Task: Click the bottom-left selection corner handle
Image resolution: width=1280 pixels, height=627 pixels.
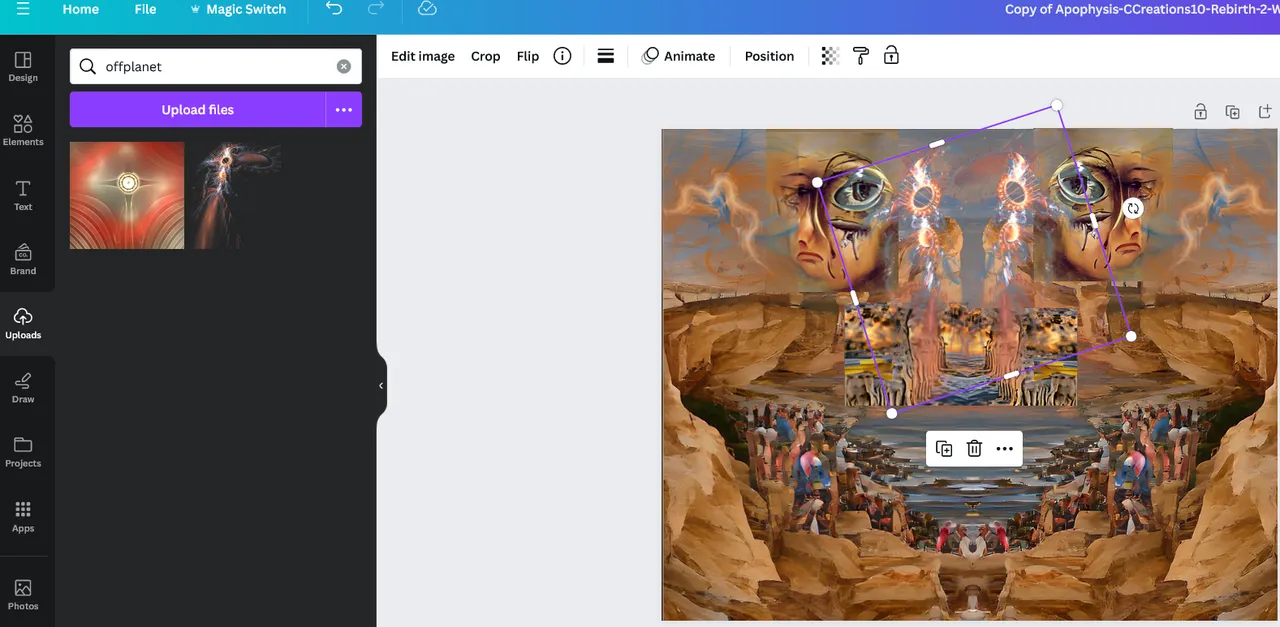Action: [892, 413]
